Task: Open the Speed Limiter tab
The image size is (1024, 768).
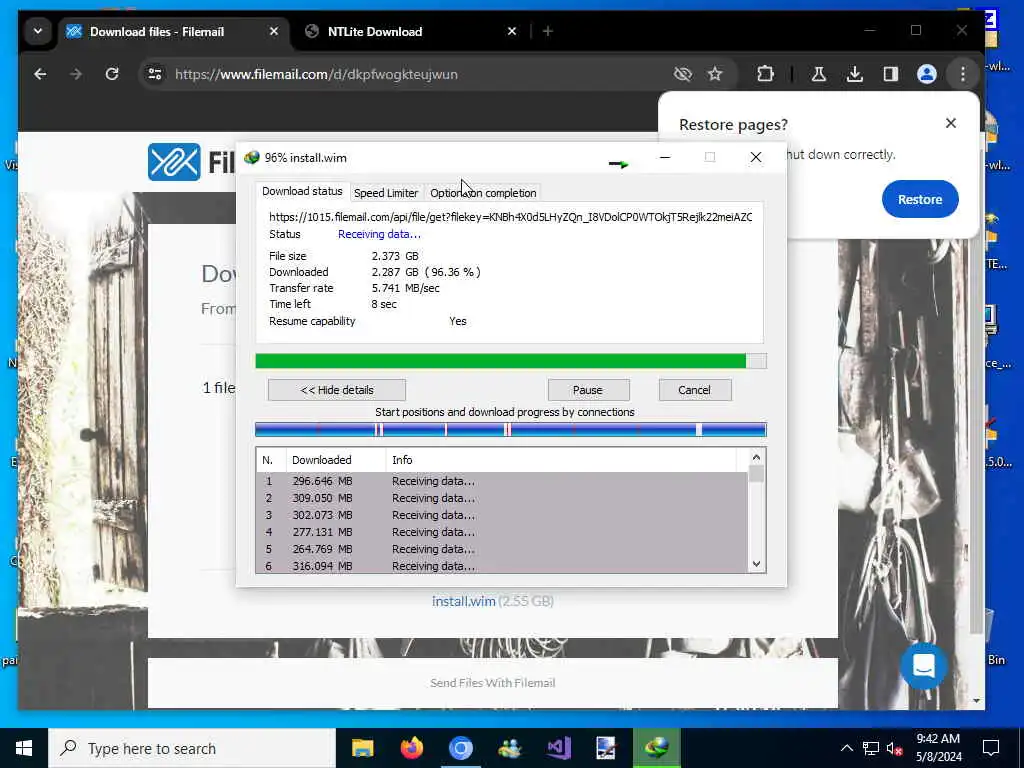Action: tap(386, 193)
